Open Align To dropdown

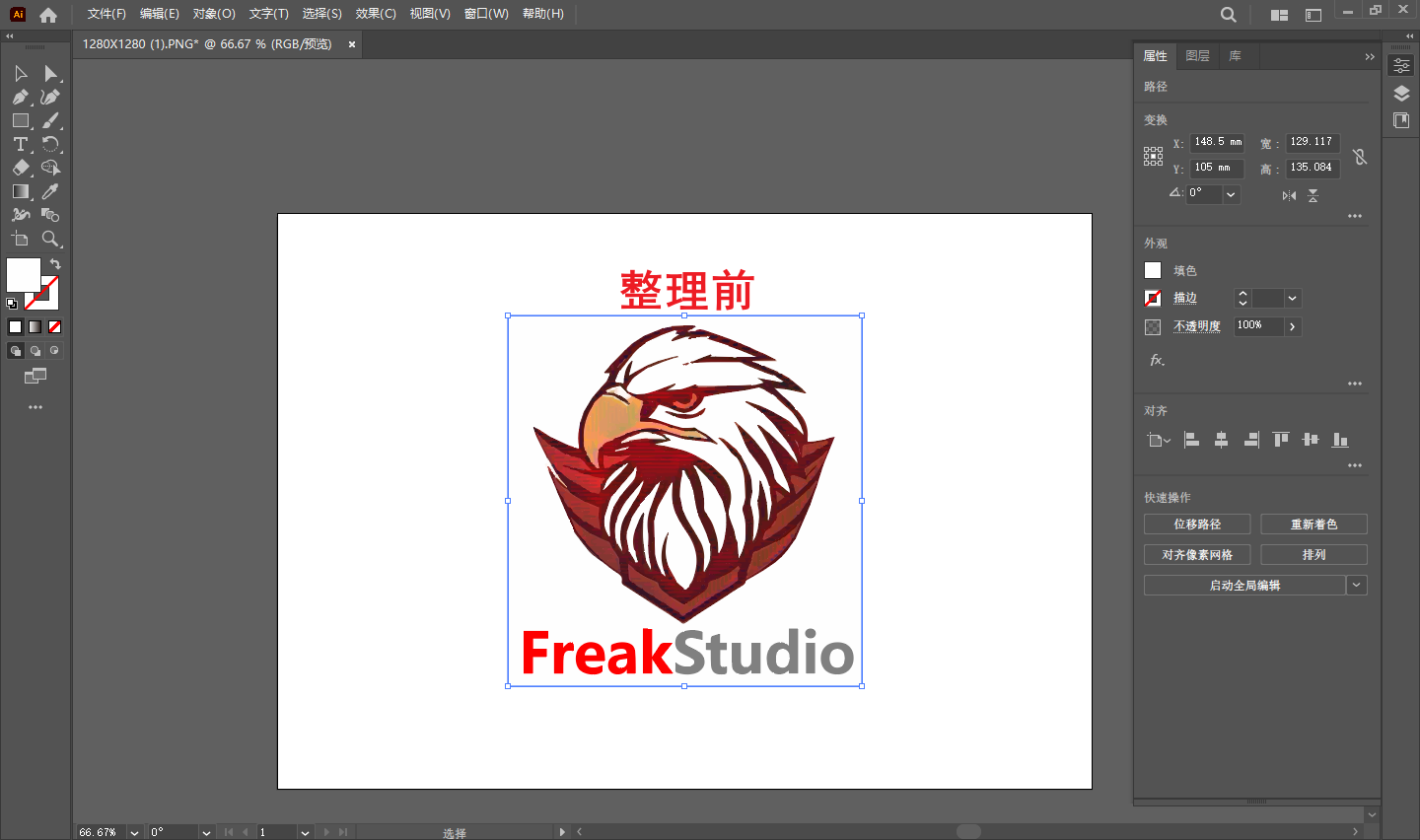(x=1158, y=440)
